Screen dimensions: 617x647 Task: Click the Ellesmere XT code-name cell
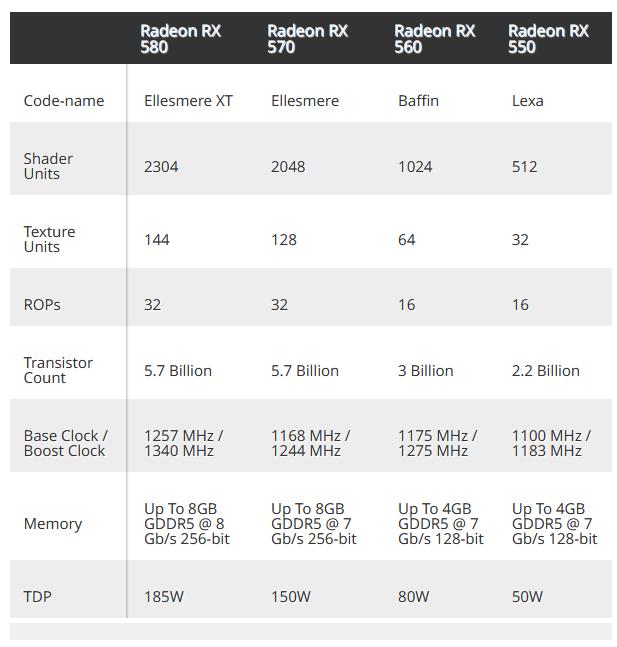[x=188, y=101]
